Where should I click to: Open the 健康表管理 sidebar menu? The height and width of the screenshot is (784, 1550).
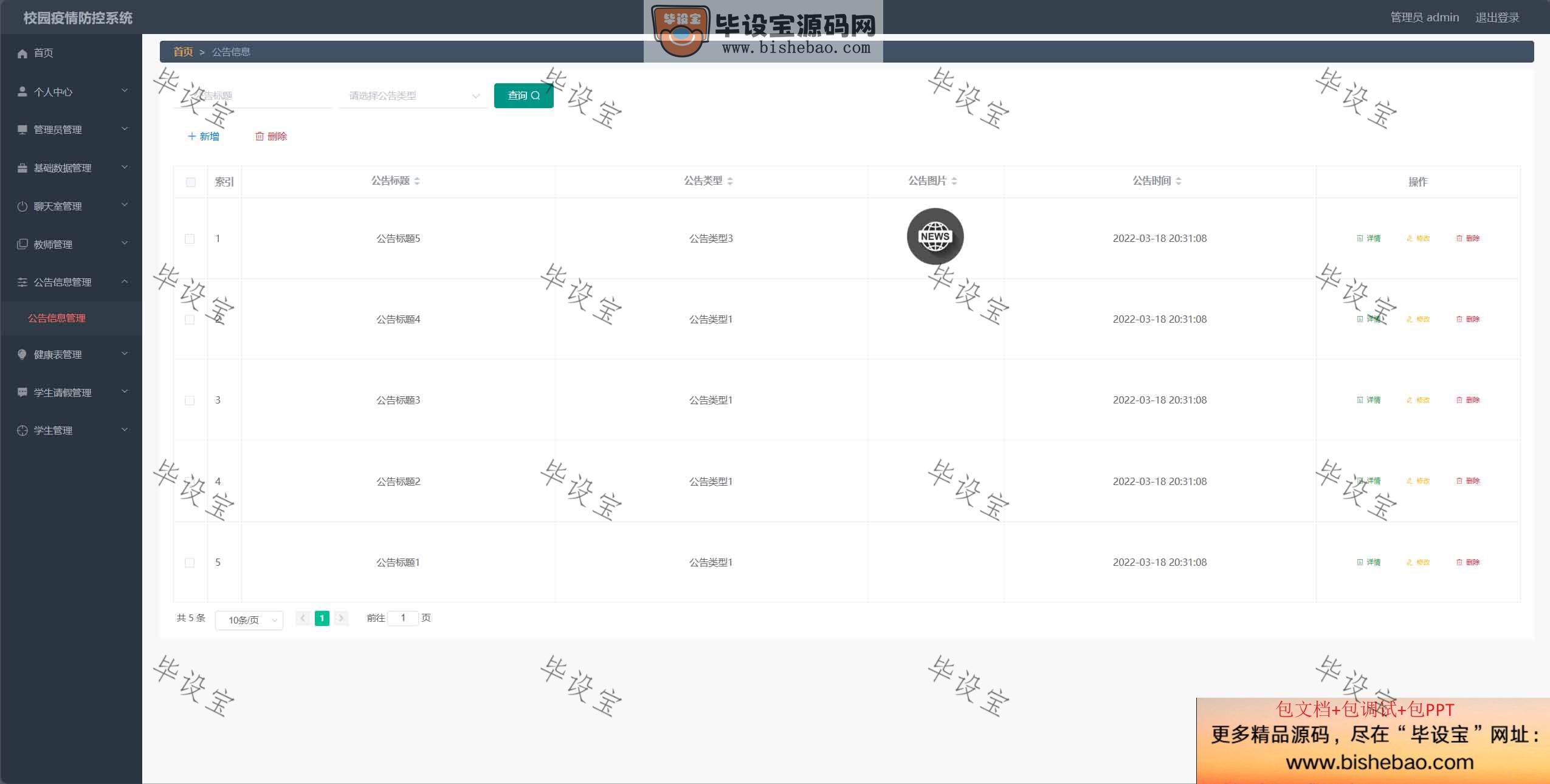(71, 354)
